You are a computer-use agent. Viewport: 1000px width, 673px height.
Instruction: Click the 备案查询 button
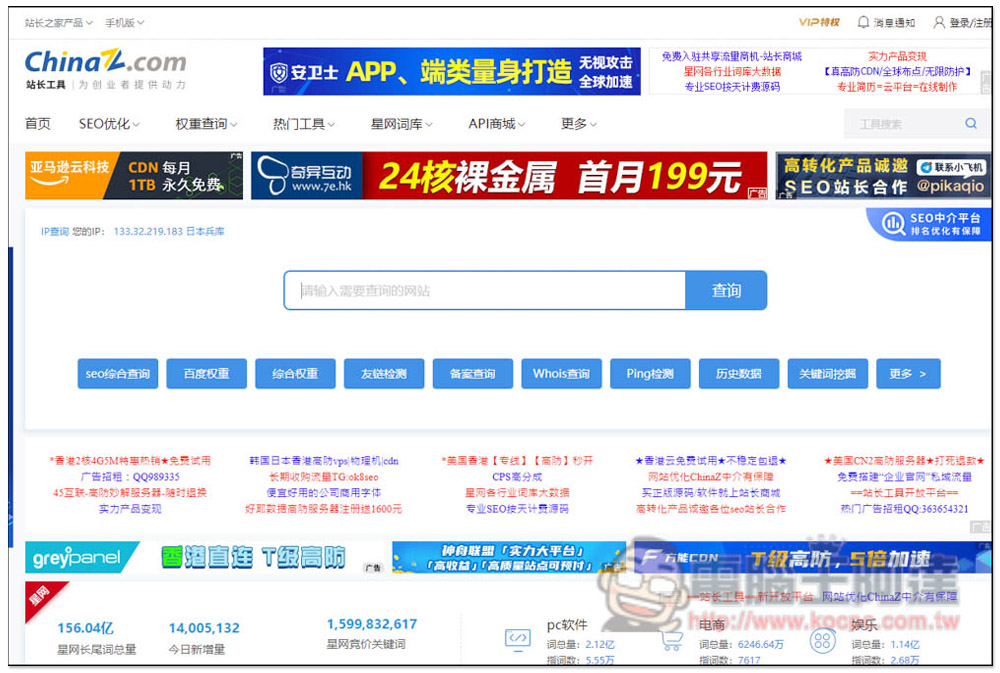473,374
